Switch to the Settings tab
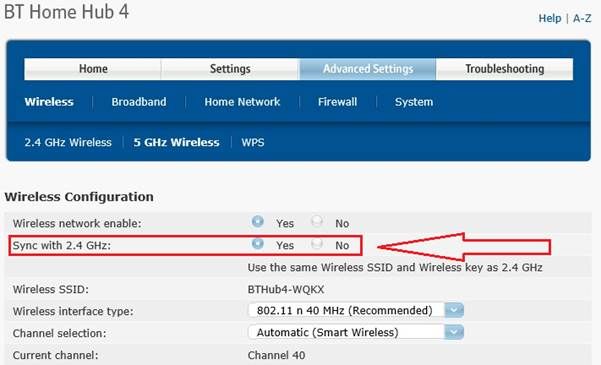Image resolution: width=601 pixels, height=365 pixels. point(230,69)
